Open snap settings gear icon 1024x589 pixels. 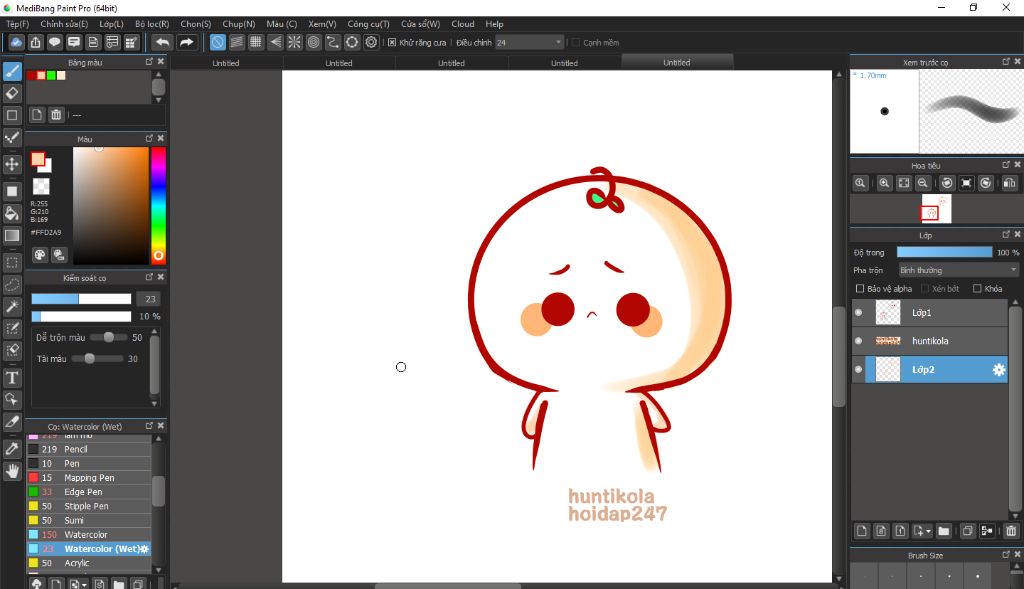point(371,42)
